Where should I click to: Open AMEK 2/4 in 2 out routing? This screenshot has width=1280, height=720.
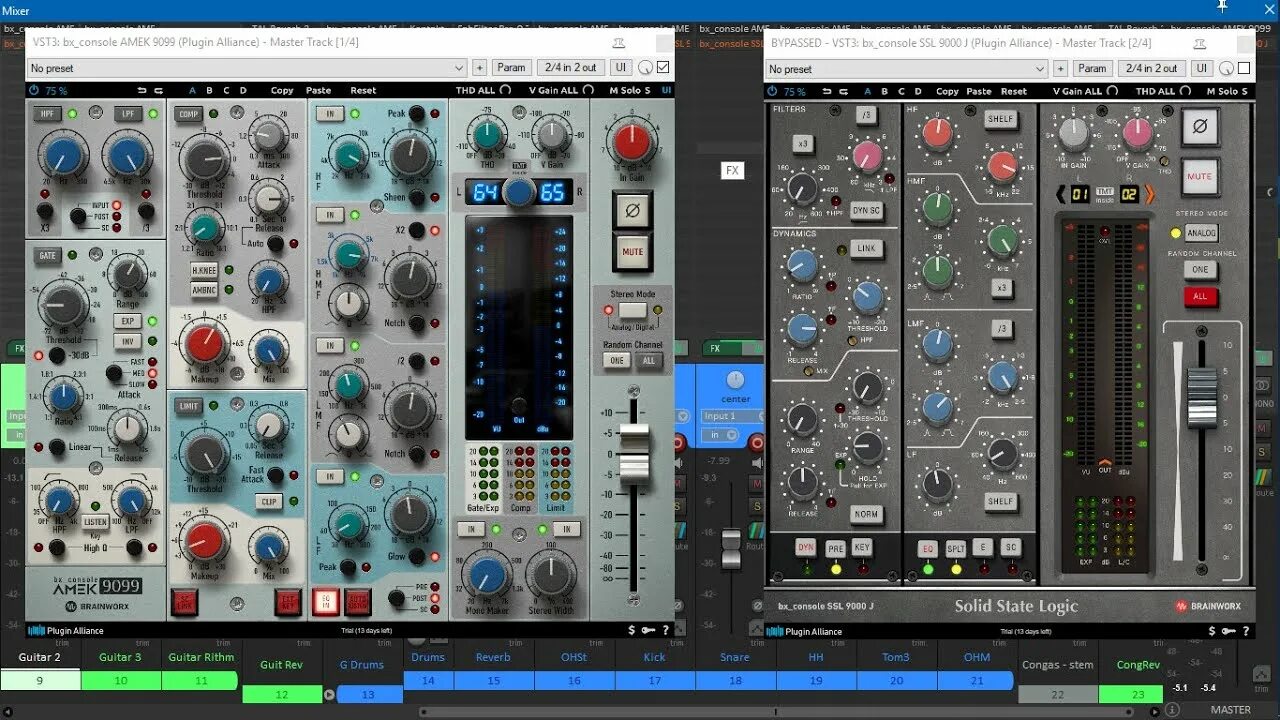coord(570,68)
